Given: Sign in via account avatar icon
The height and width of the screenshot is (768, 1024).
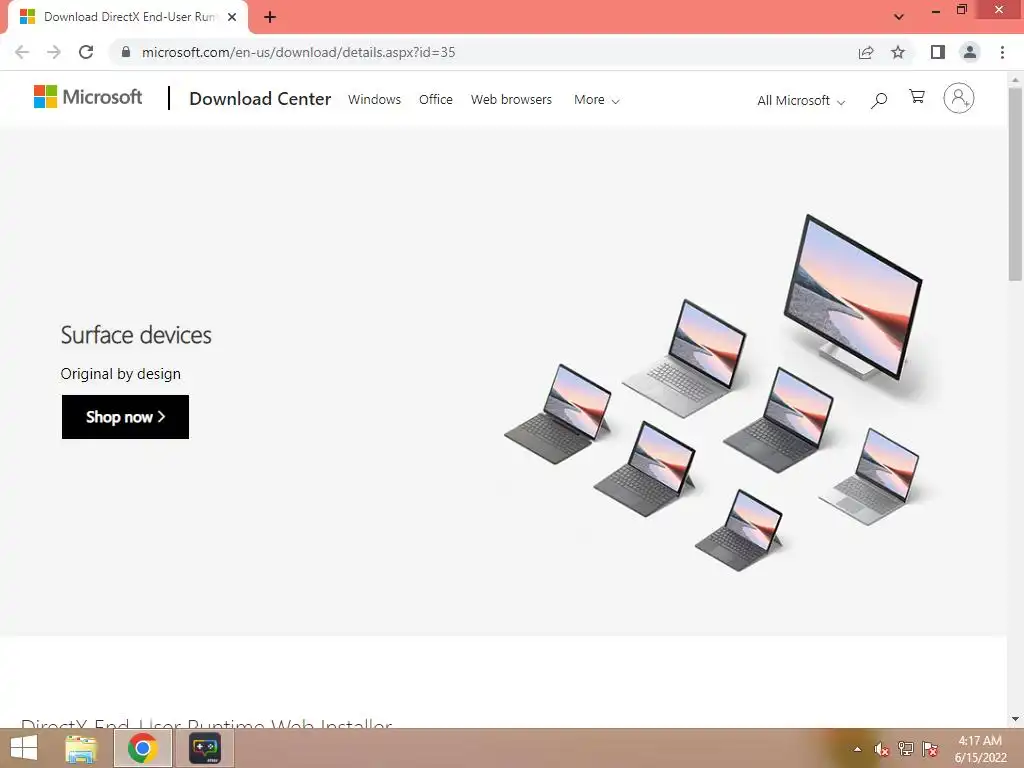Looking at the screenshot, I should [x=959, y=98].
